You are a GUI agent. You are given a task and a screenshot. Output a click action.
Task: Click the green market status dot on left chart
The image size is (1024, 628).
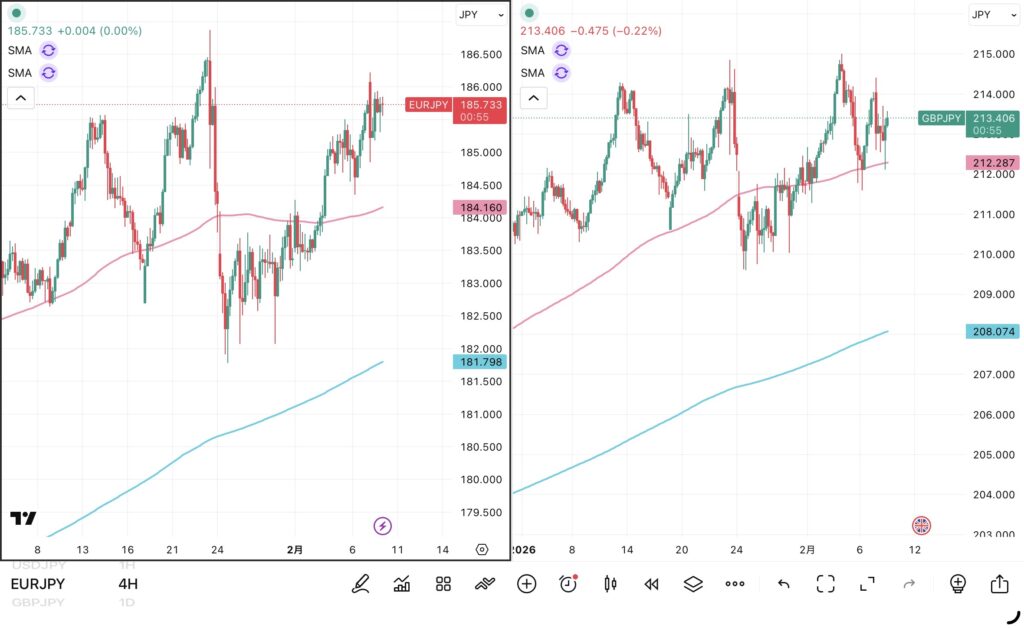point(16,13)
